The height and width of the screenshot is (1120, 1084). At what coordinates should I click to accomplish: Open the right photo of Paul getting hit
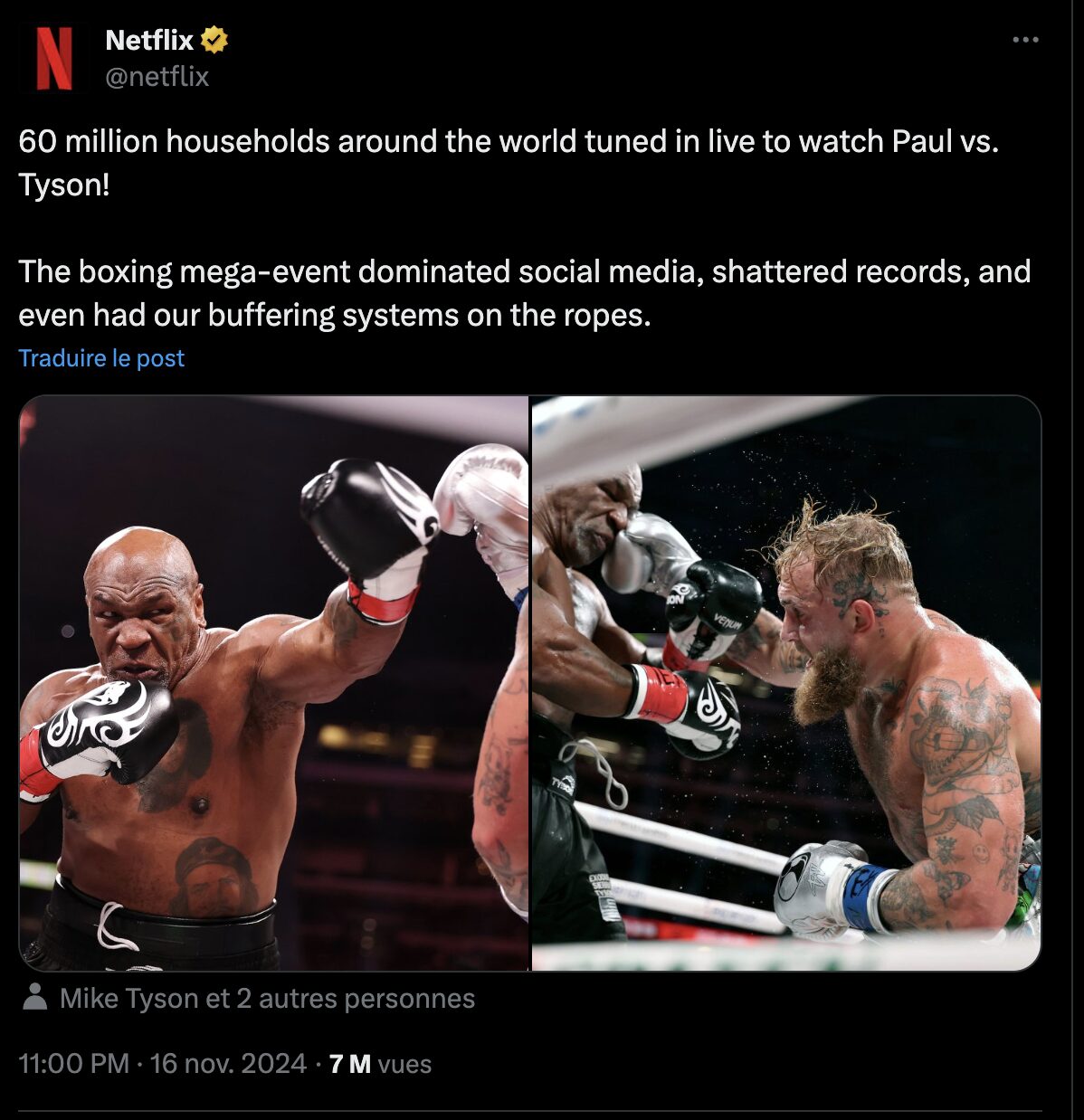pyautogui.click(x=786, y=683)
